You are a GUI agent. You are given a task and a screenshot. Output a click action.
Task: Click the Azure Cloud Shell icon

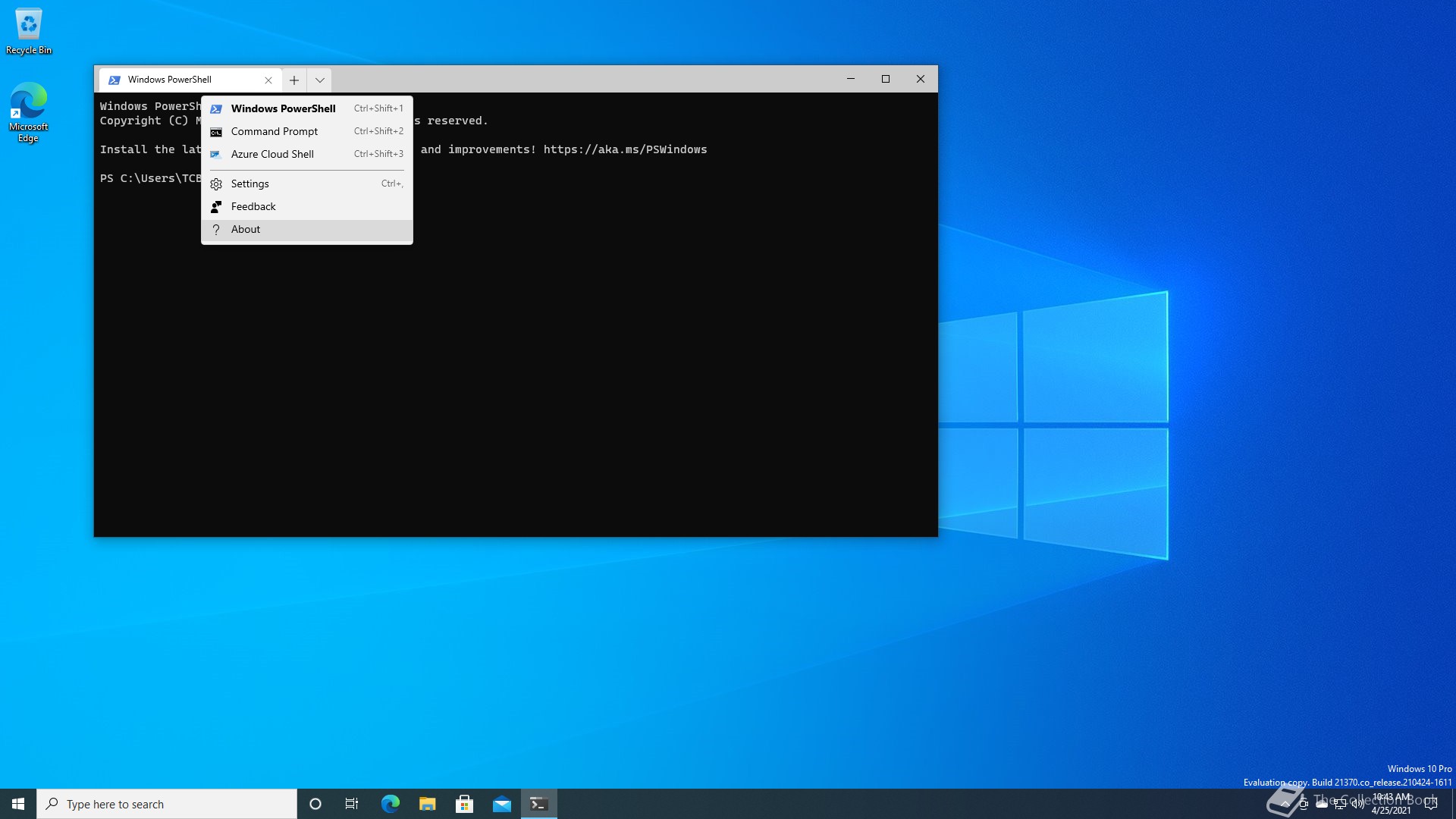(216, 154)
